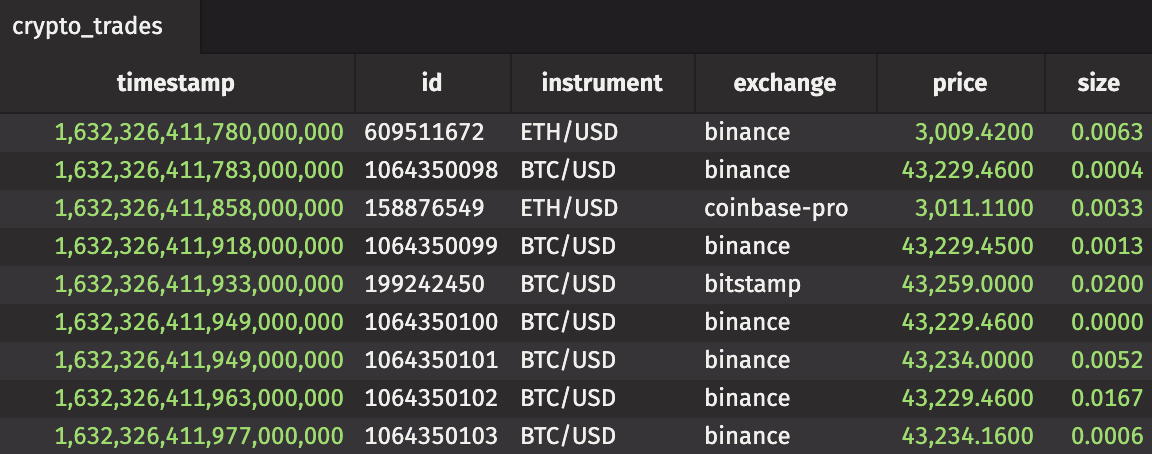The width and height of the screenshot is (1152, 454).
Task: Click the timestamp ending 411,780,000,000
Action: click(x=199, y=132)
